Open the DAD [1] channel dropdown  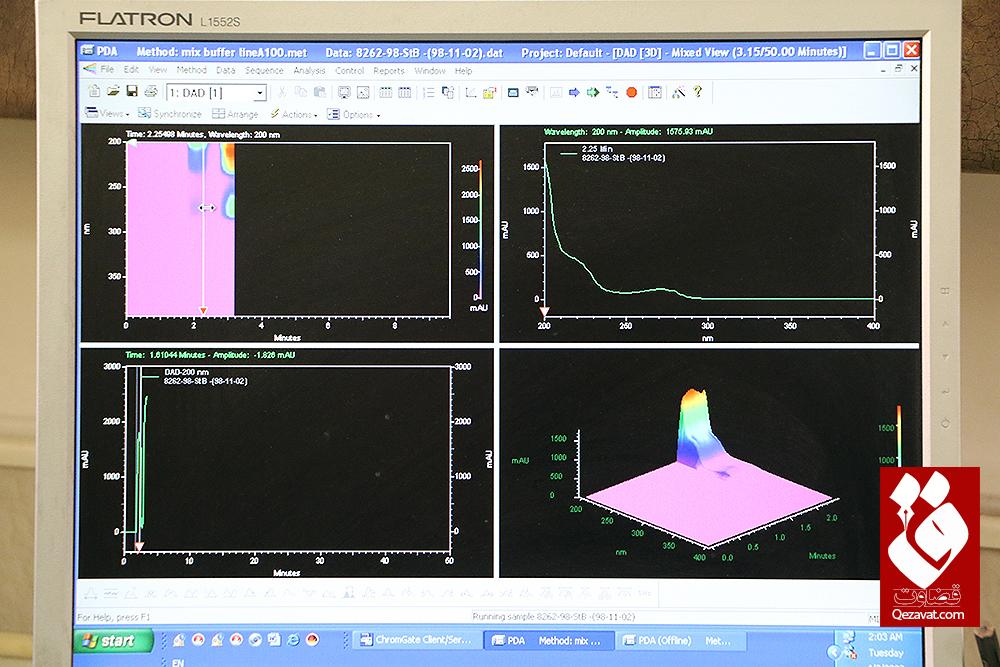coord(261,93)
